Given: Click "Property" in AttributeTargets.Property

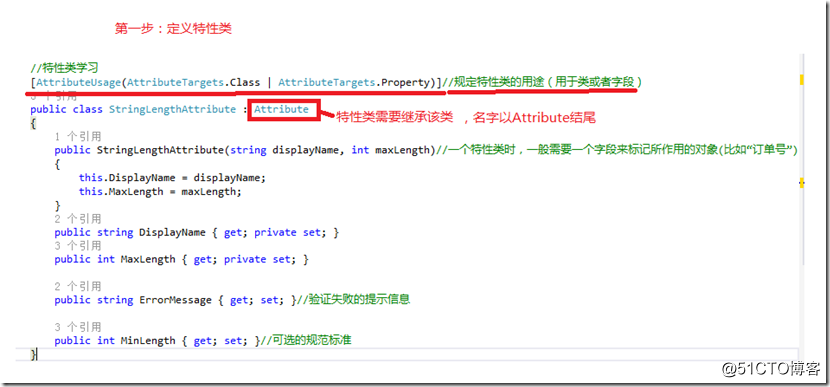Looking at the screenshot, I should click(405, 82).
